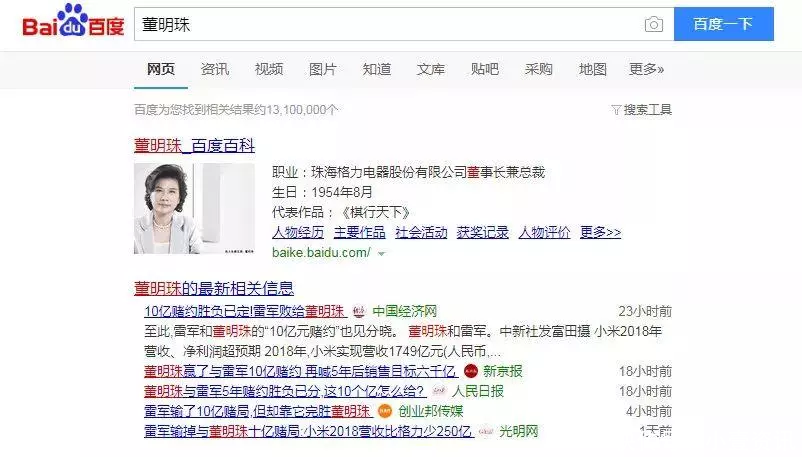This screenshot has width=802, height=457.
Task: Open news 雷军输掉与董明珠十亿赌局
Action: (308, 431)
